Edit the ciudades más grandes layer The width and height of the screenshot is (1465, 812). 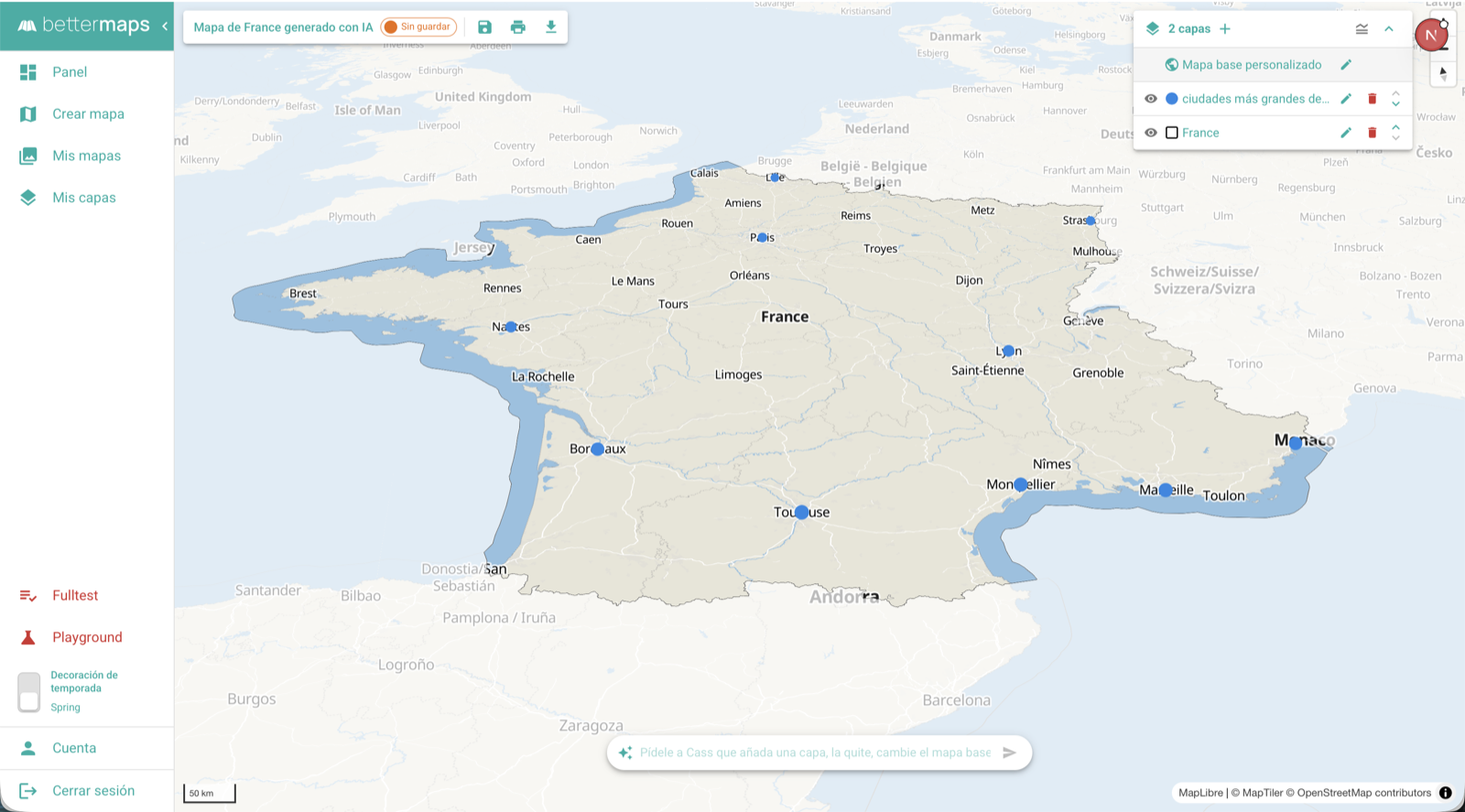tap(1346, 99)
